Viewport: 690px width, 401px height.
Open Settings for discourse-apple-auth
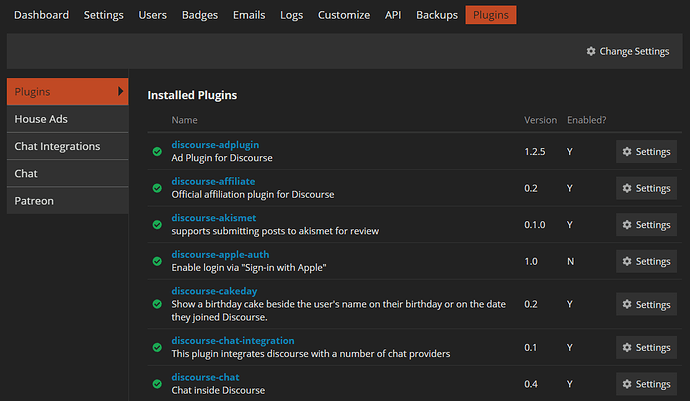(646, 261)
